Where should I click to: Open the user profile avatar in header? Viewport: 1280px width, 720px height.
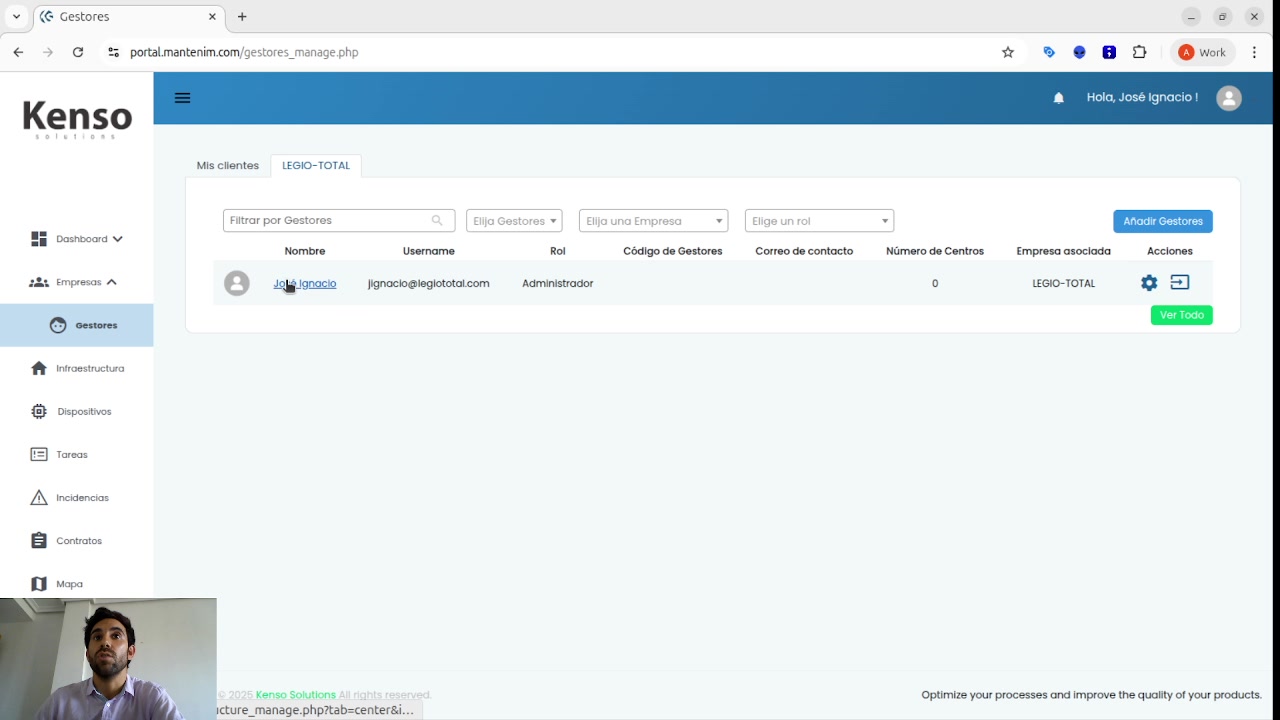coord(1228,98)
